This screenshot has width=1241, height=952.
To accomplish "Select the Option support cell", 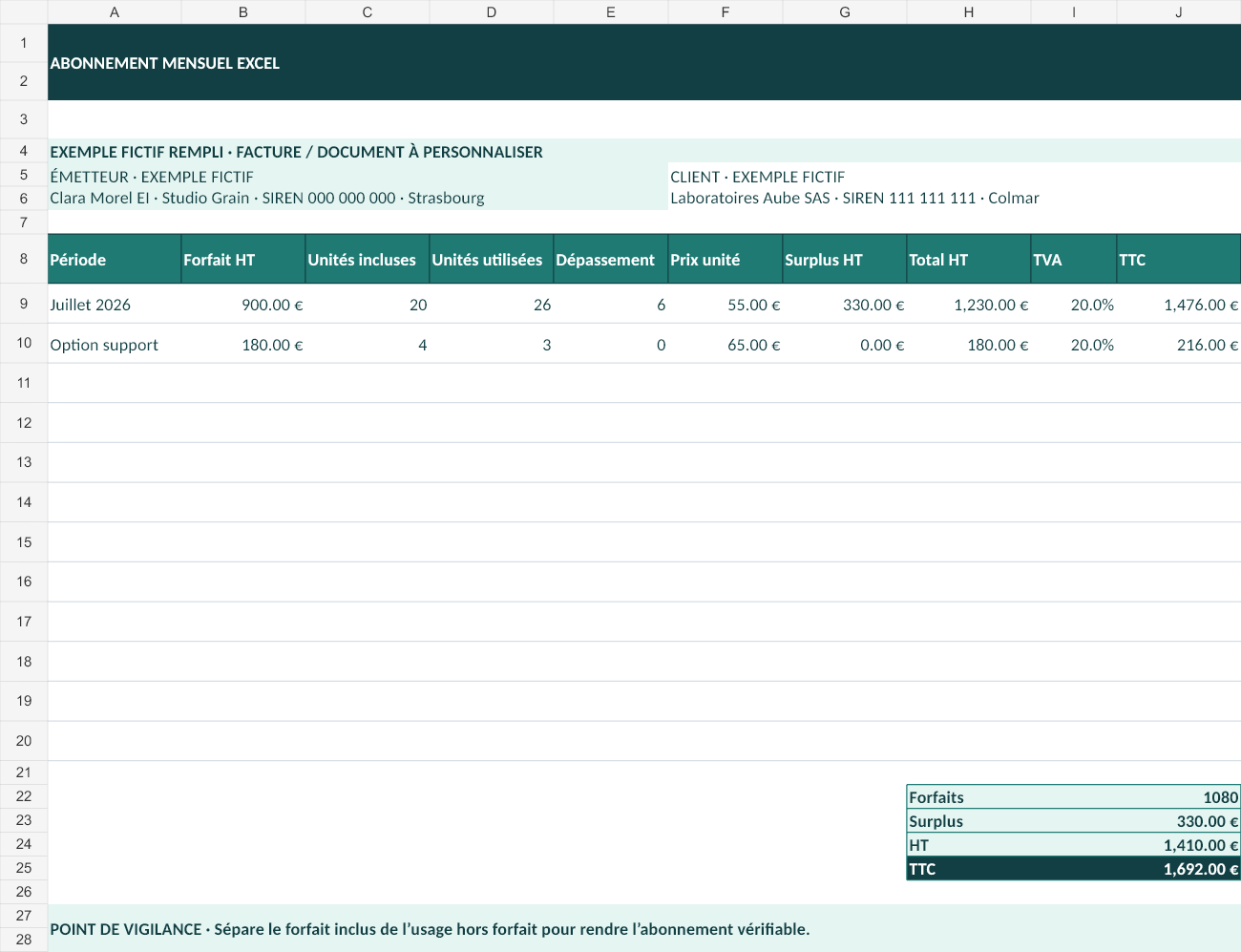I will (115, 344).
